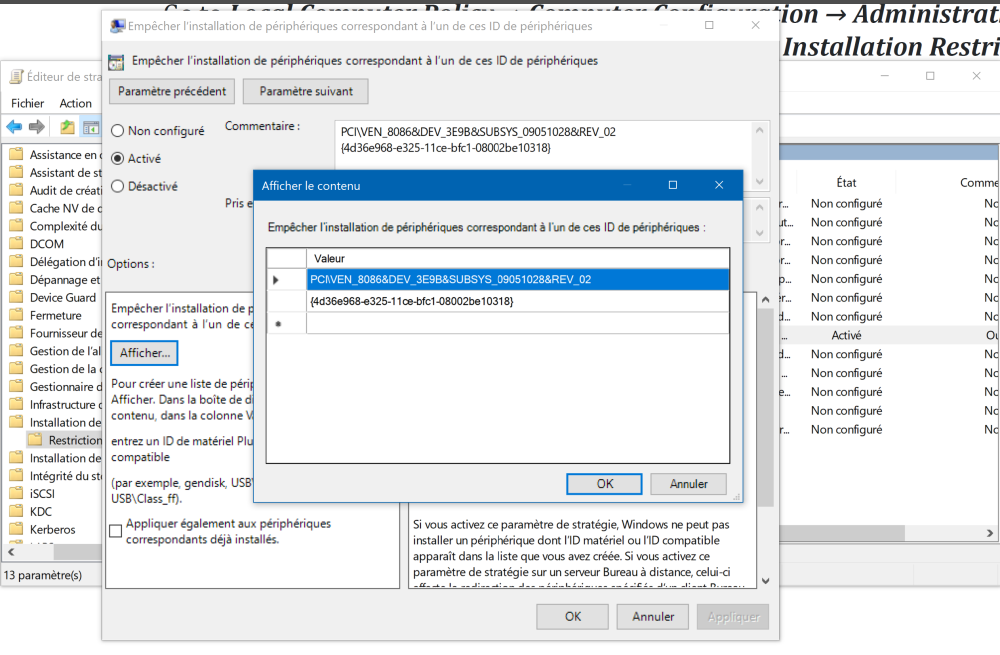The image size is (1000, 655).
Task: Select the {4d36e968-e325...} value row
Action: pos(517,301)
